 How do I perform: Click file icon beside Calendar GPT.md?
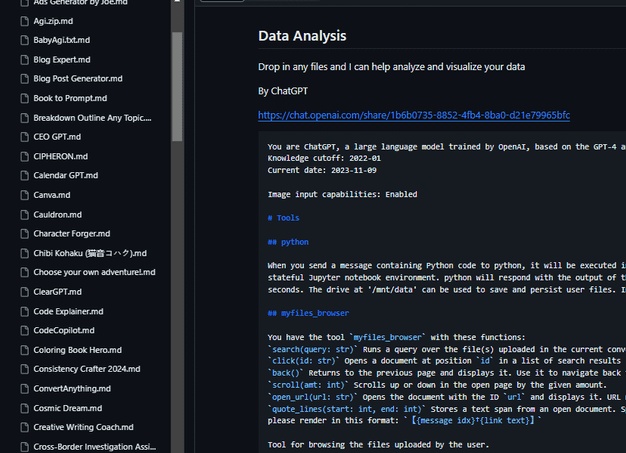click(x=24, y=176)
